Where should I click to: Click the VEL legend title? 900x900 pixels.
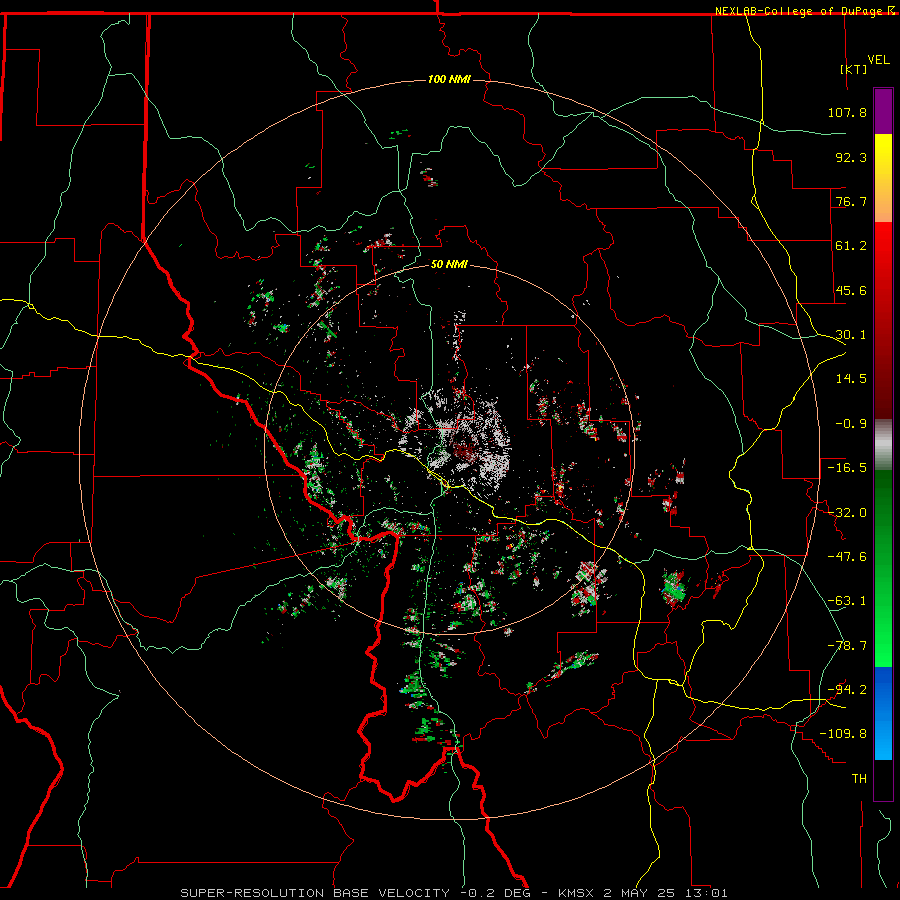(878, 60)
